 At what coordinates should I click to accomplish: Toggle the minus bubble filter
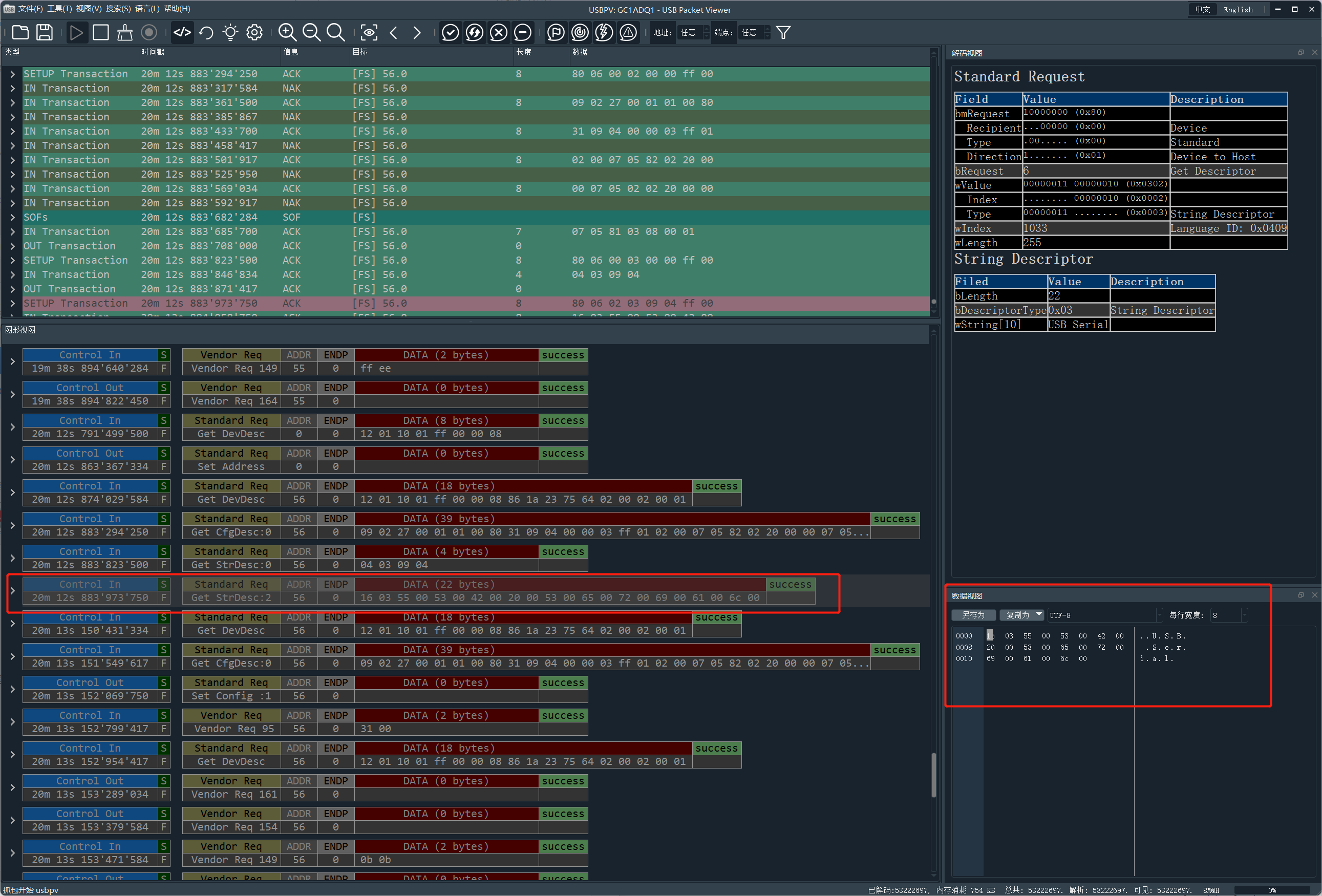coord(523,32)
